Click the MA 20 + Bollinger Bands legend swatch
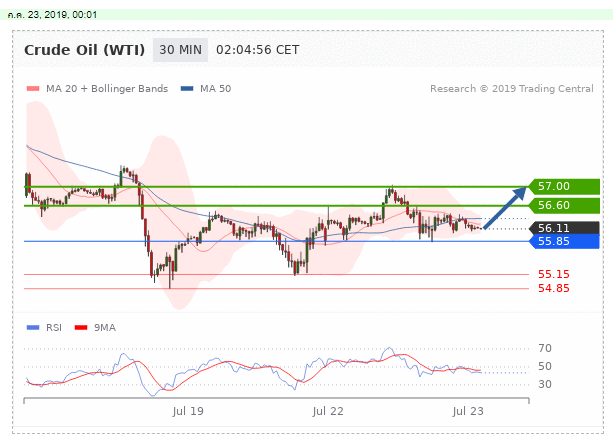 point(33,89)
